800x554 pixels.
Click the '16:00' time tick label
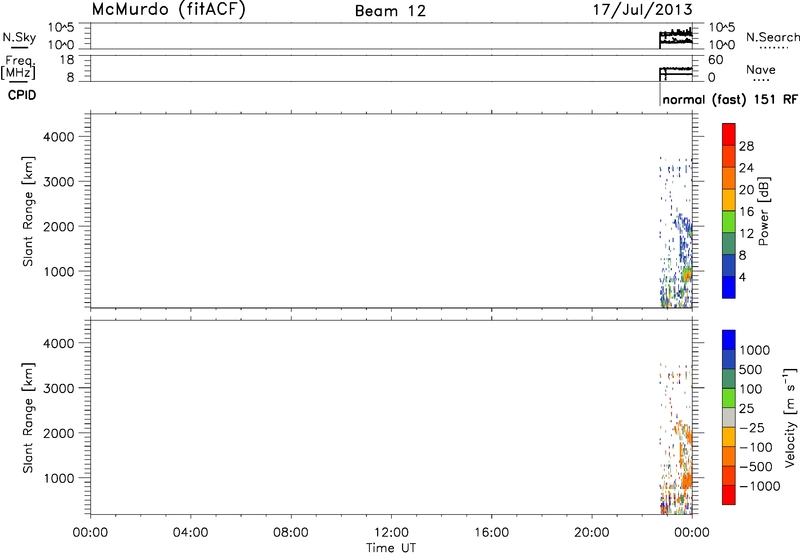[491, 533]
